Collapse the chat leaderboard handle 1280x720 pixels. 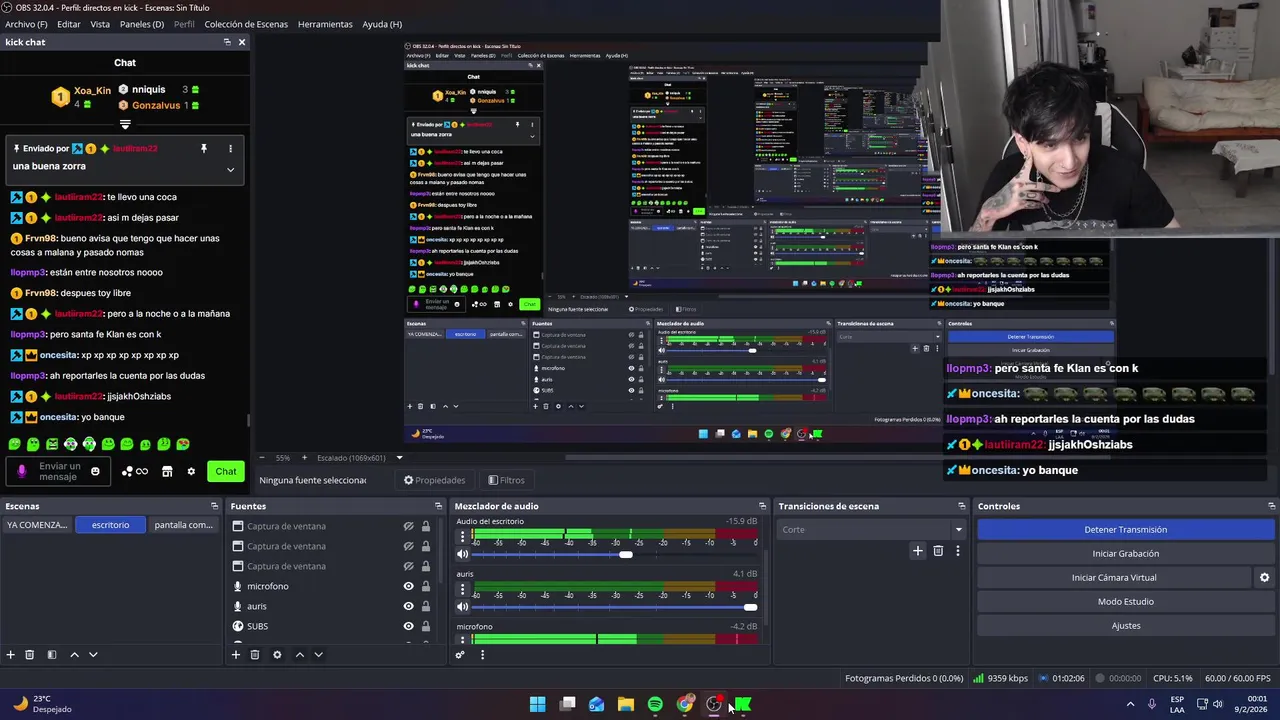tap(125, 125)
